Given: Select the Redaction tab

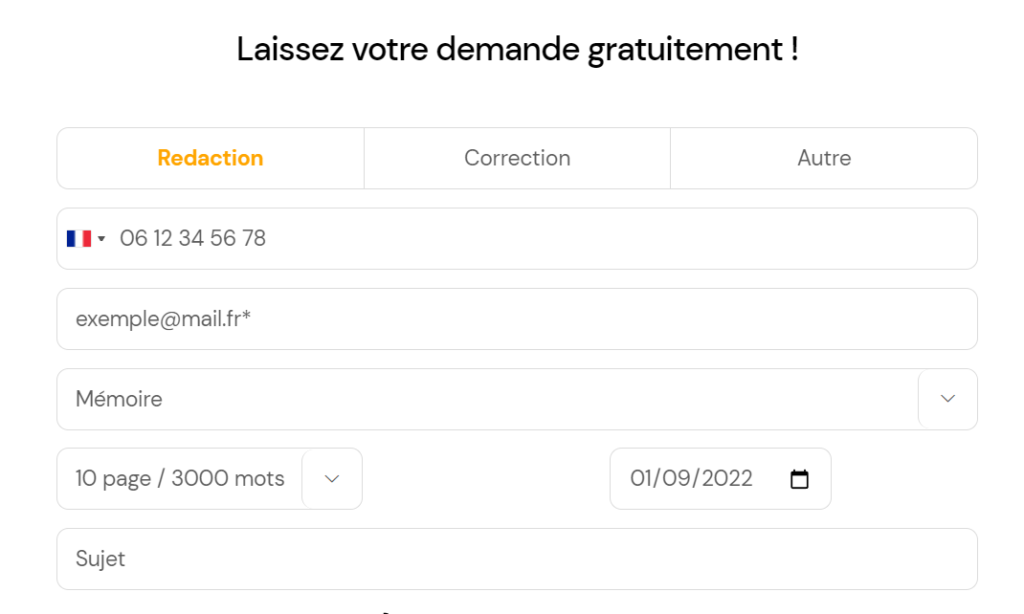Looking at the screenshot, I should coord(210,157).
